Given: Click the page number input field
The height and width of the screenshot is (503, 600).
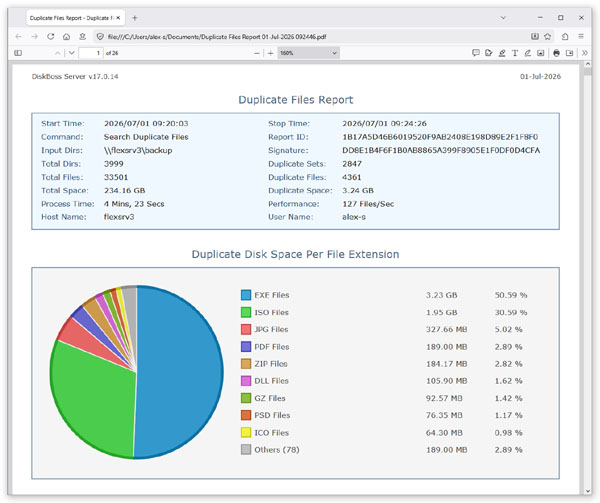Looking at the screenshot, I should pos(91,53).
